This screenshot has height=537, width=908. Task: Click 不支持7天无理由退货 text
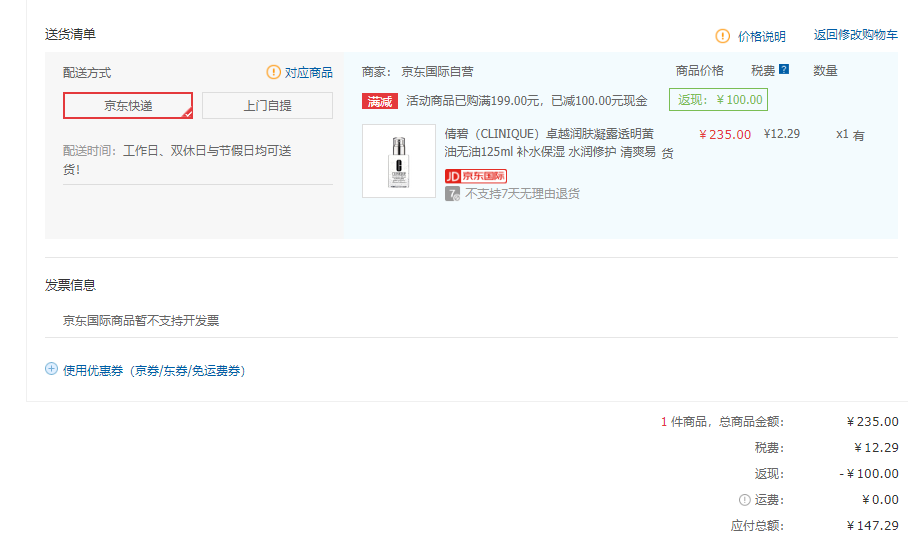pos(522,193)
